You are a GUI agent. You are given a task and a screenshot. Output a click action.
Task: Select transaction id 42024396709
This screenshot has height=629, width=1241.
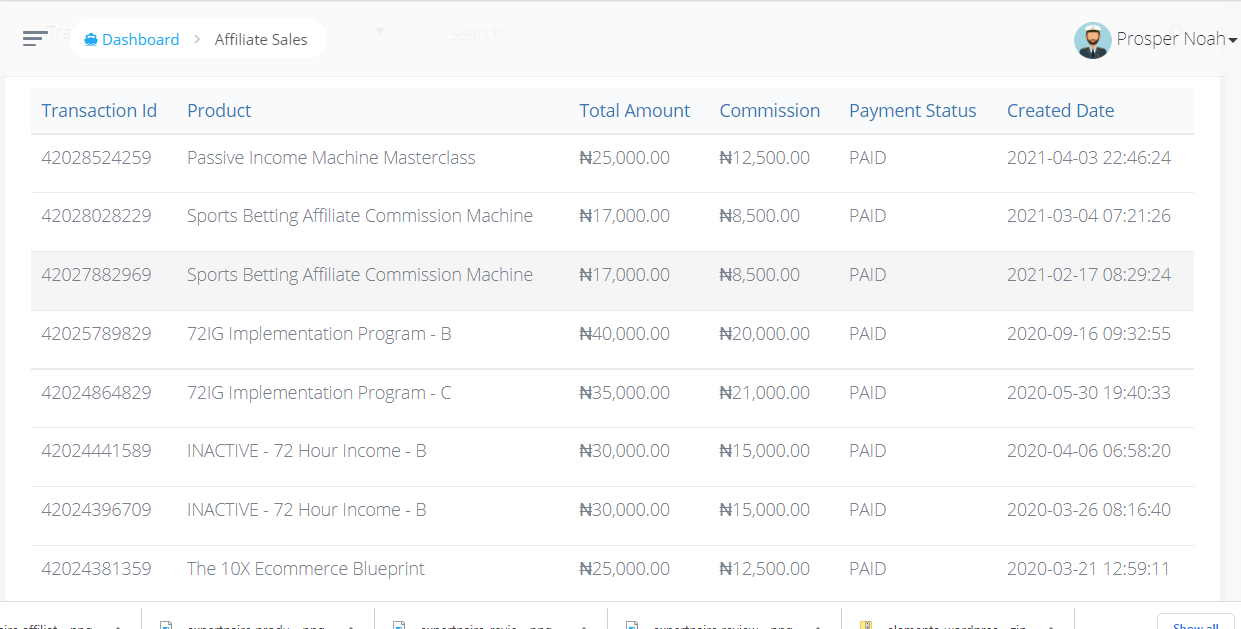pos(96,510)
